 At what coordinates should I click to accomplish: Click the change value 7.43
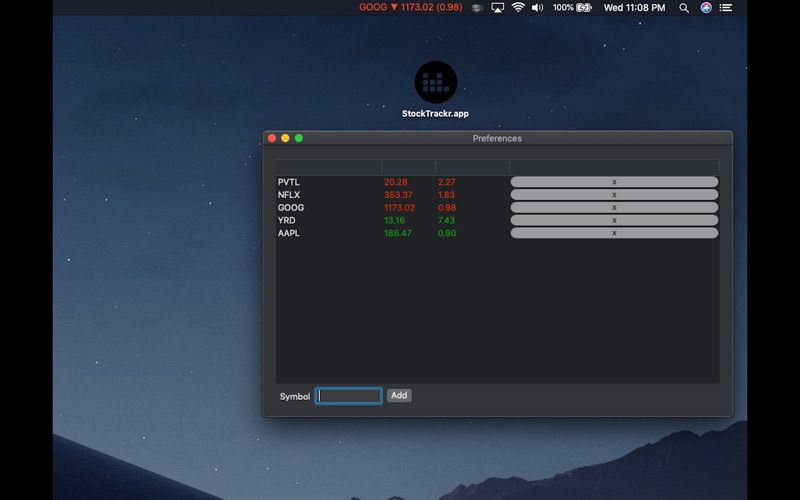point(446,220)
